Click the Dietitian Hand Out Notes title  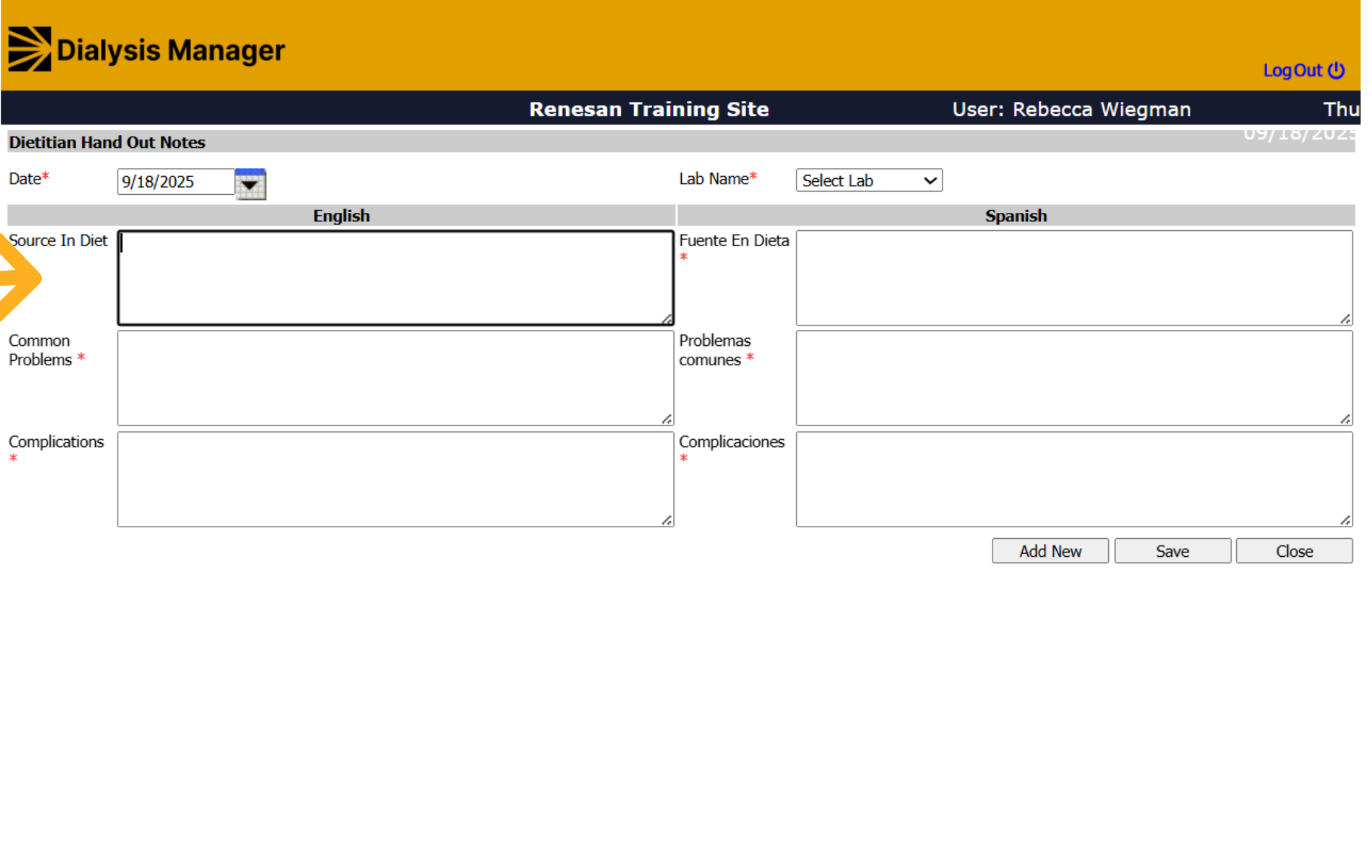[x=107, y=142]
